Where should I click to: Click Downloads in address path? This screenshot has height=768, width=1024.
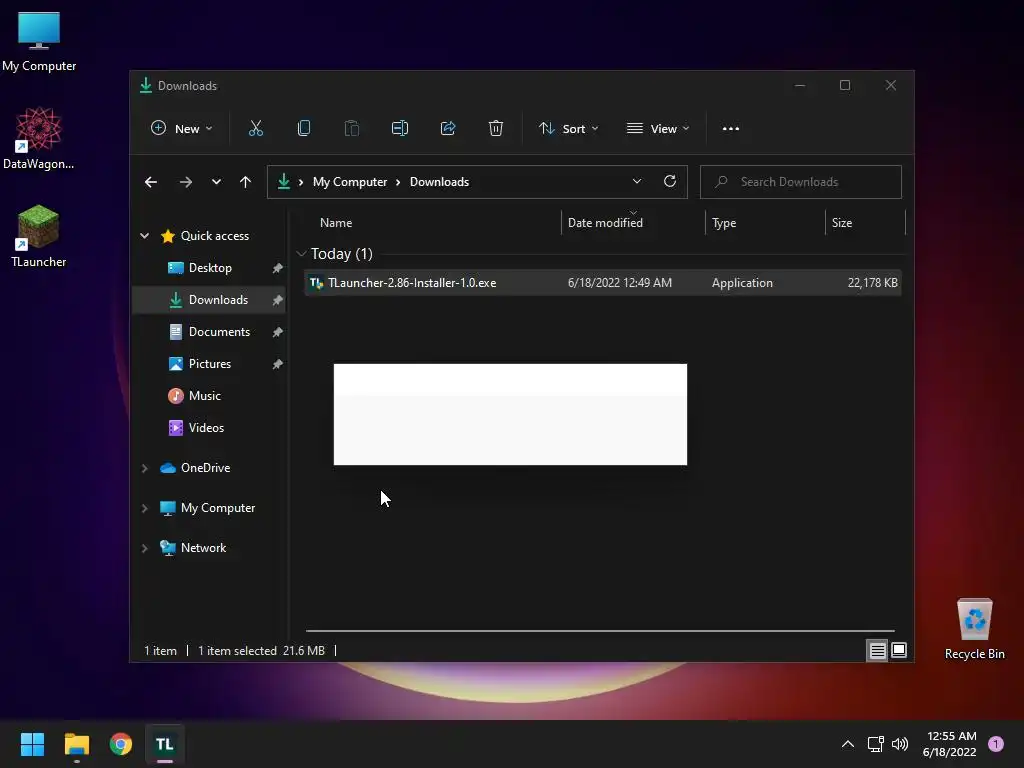(439, 182)
